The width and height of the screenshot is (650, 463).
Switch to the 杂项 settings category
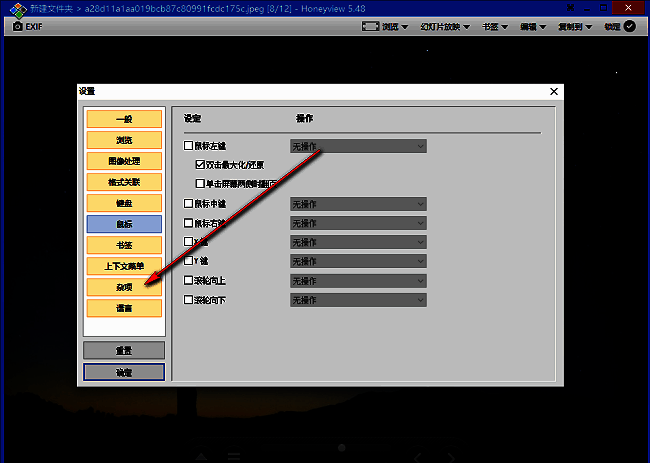coord(123,286)
